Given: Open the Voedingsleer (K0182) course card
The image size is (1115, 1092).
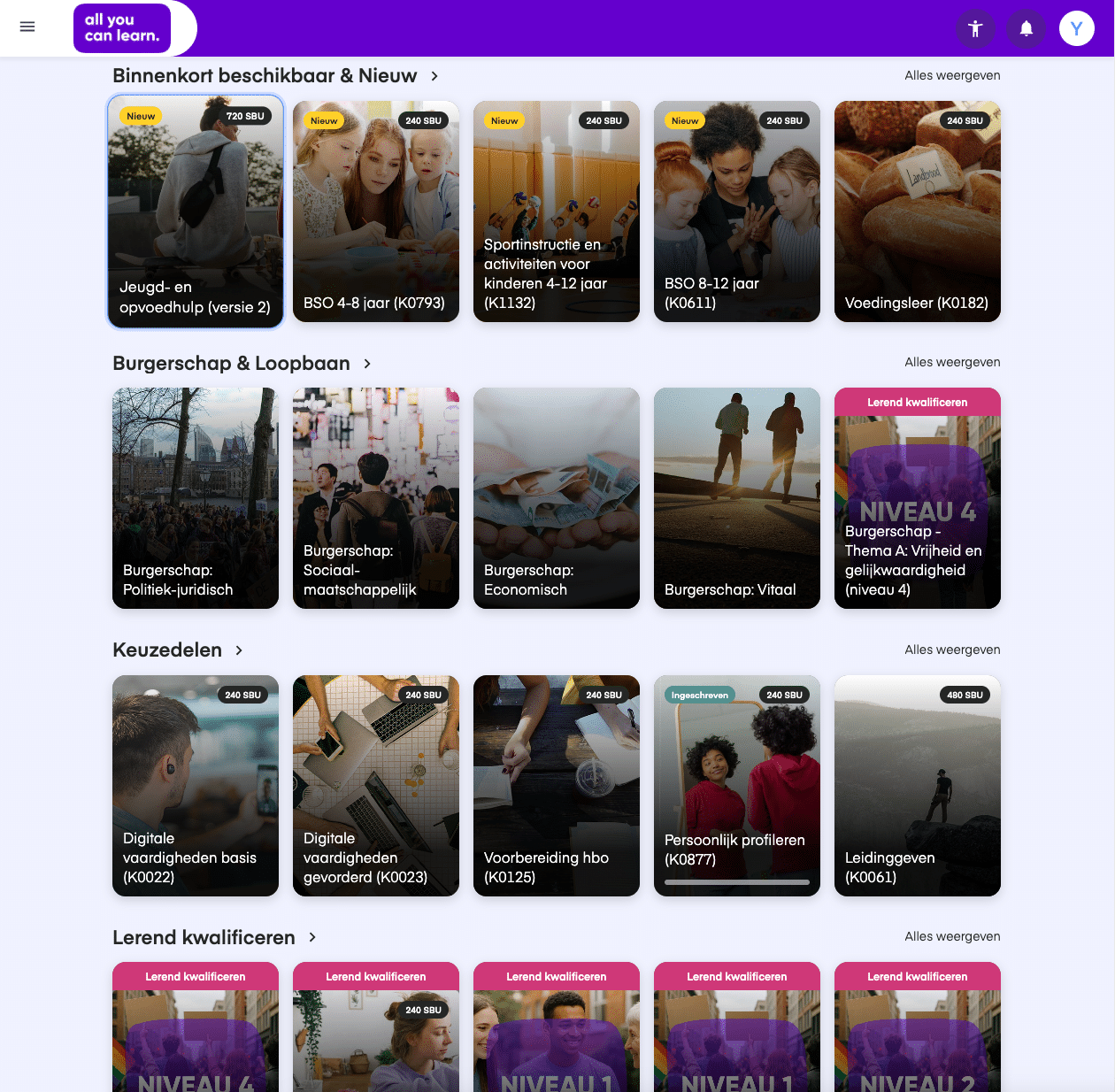Looking at the screenshot, I should 918,211.
